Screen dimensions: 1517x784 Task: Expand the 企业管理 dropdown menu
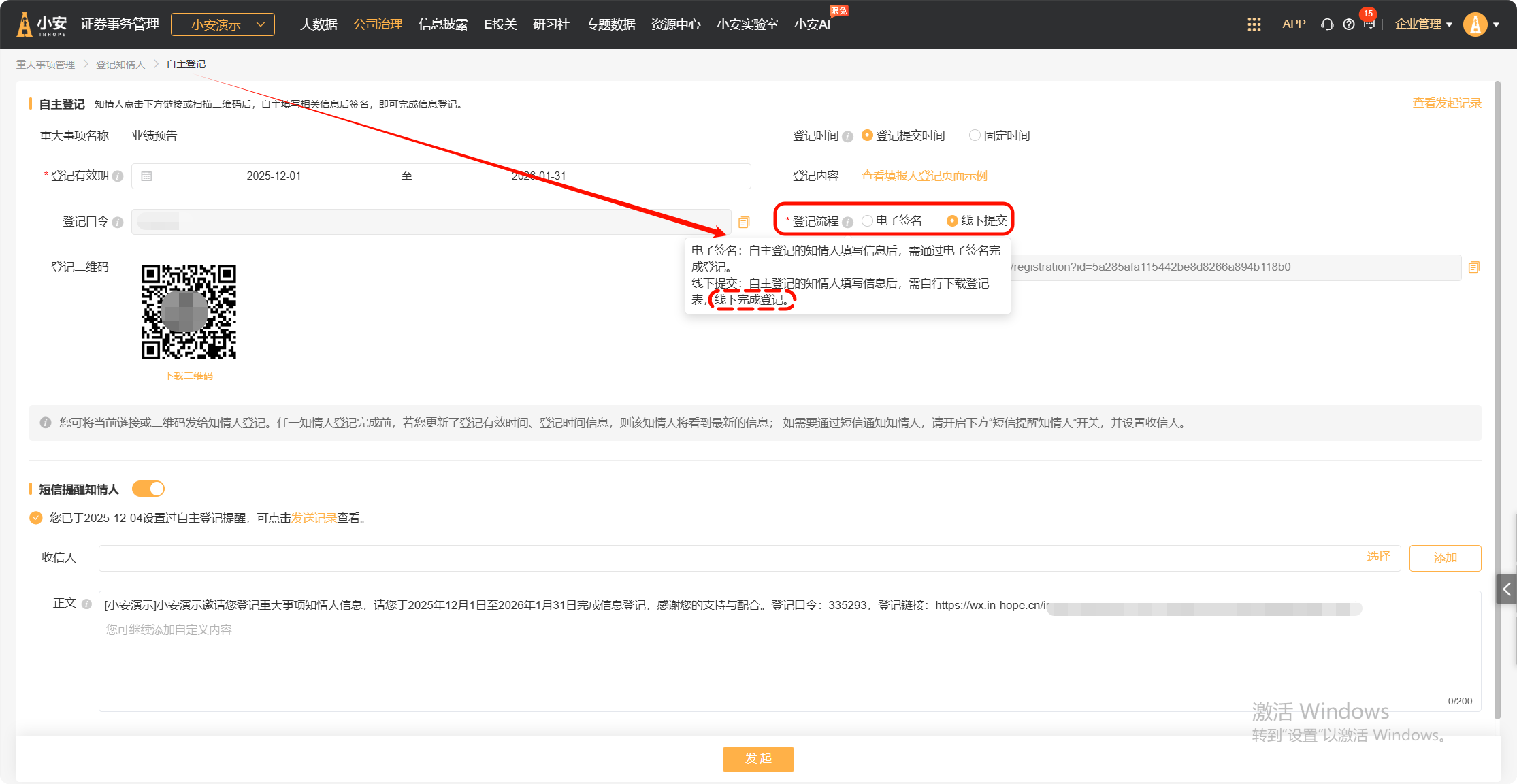coord(1423,24)
